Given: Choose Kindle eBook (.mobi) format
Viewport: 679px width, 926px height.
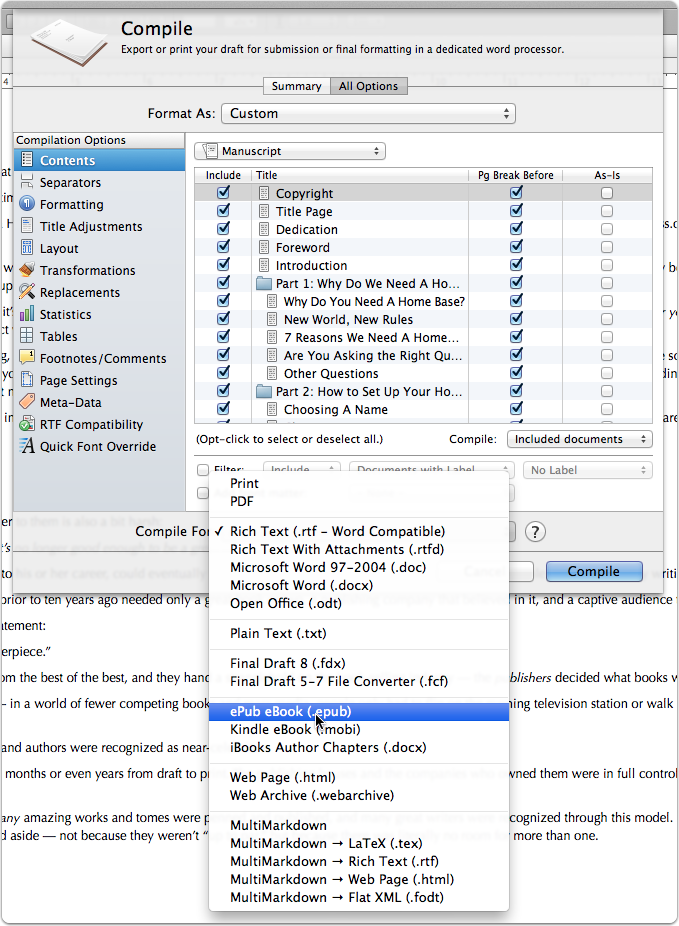Looking at the screenshot, I should (x=359, y=730).
